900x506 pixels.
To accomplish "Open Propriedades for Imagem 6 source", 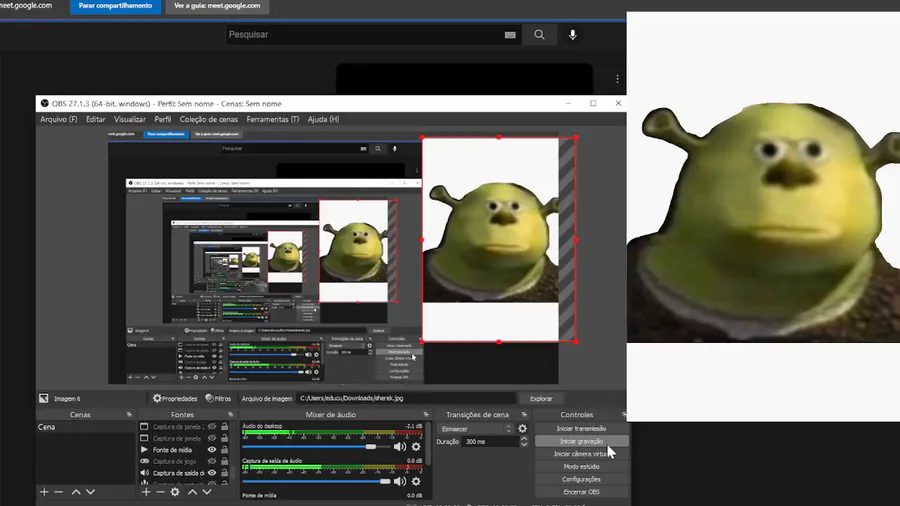I will click(174, 398).
